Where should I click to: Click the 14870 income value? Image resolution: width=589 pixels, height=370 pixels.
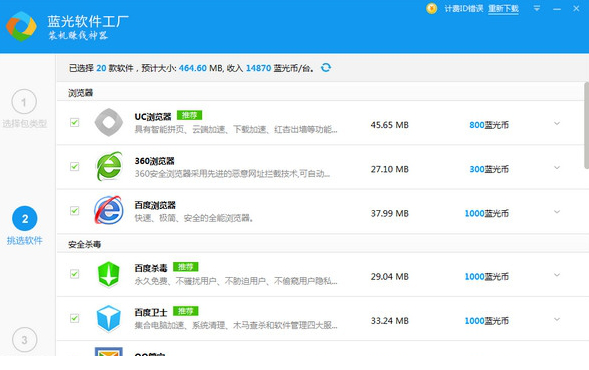[x=258, y=68]
